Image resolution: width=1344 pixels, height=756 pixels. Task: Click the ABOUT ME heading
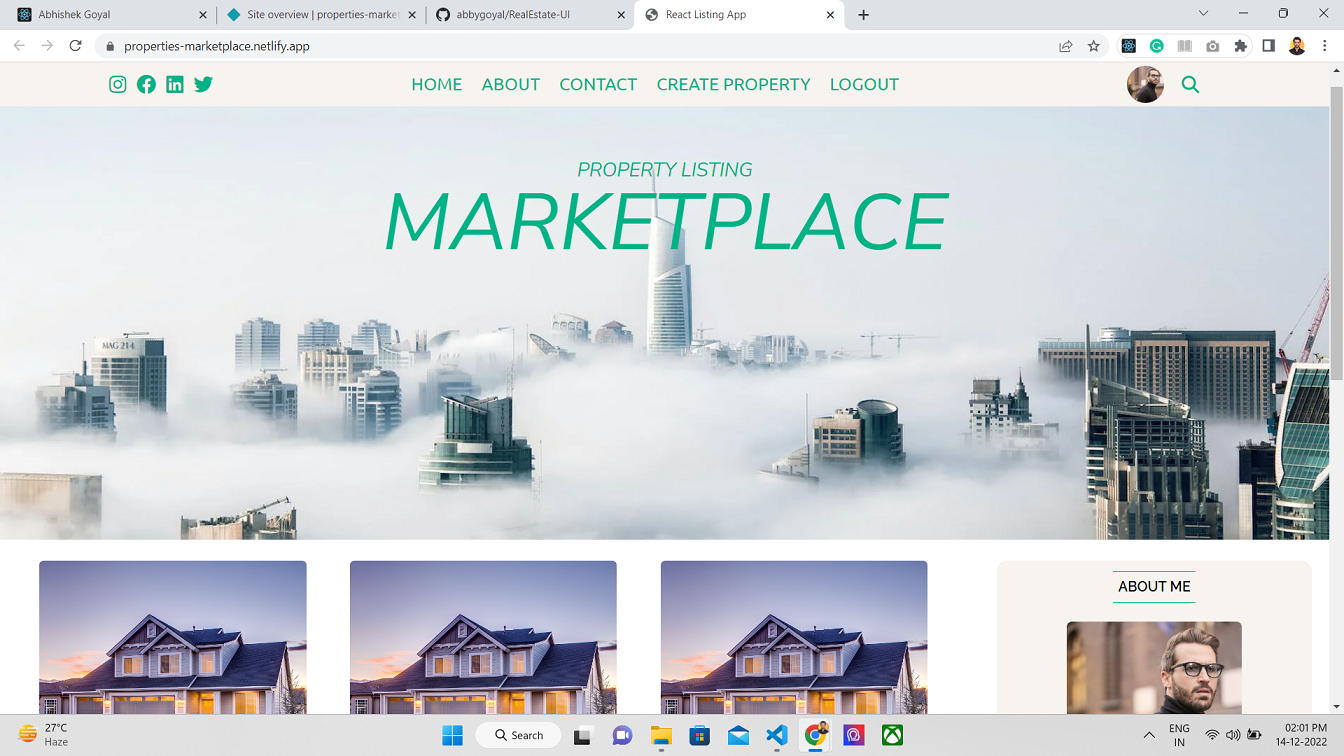1154,587
